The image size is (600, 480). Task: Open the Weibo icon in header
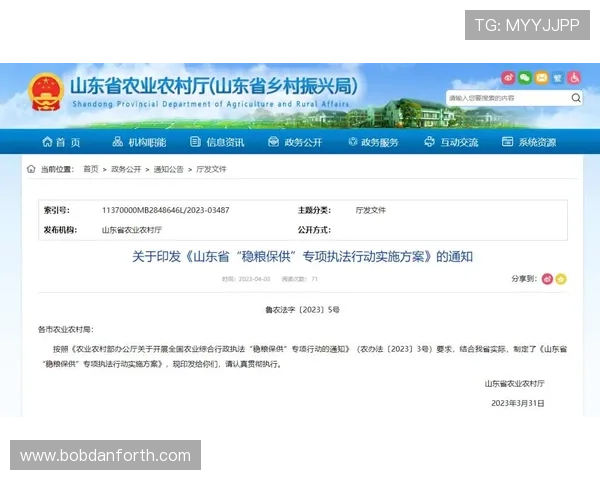508,78
